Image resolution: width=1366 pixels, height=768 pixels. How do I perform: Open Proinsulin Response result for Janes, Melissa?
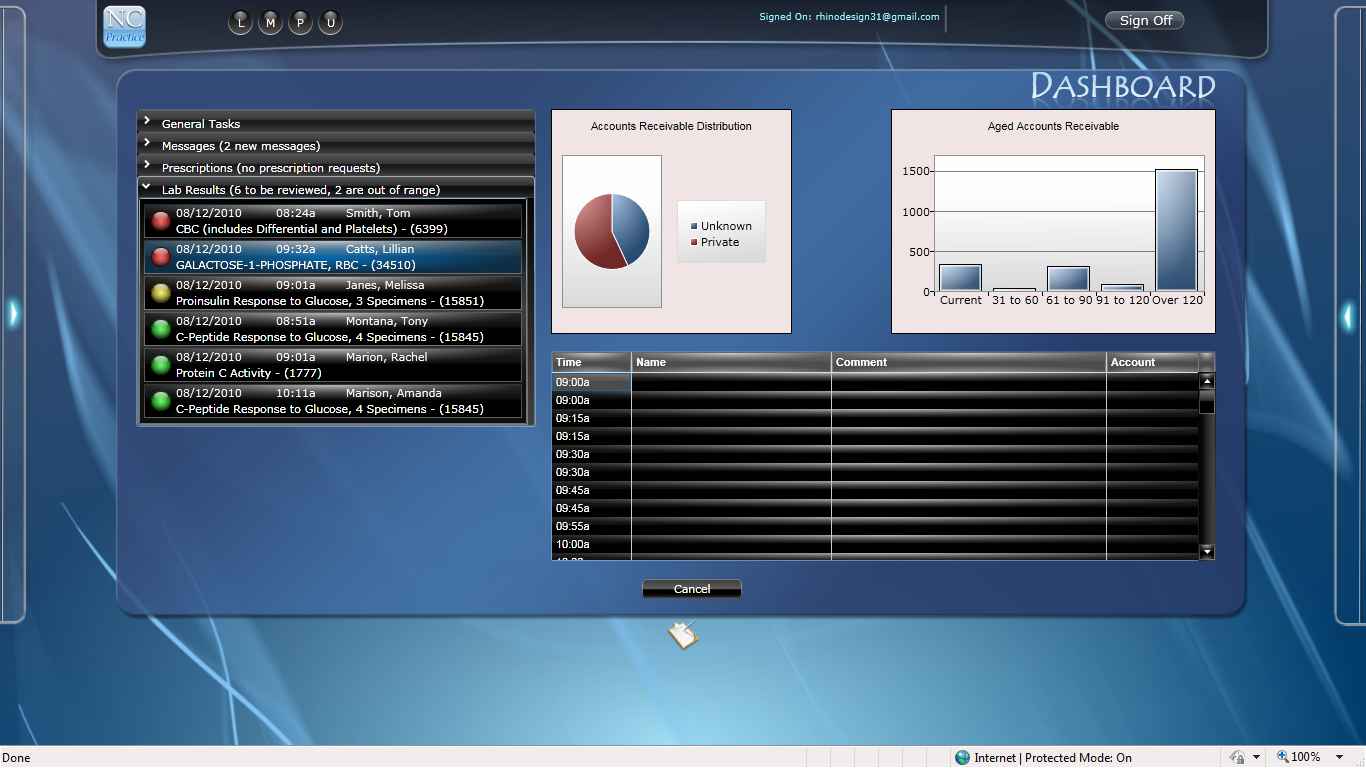333,293
